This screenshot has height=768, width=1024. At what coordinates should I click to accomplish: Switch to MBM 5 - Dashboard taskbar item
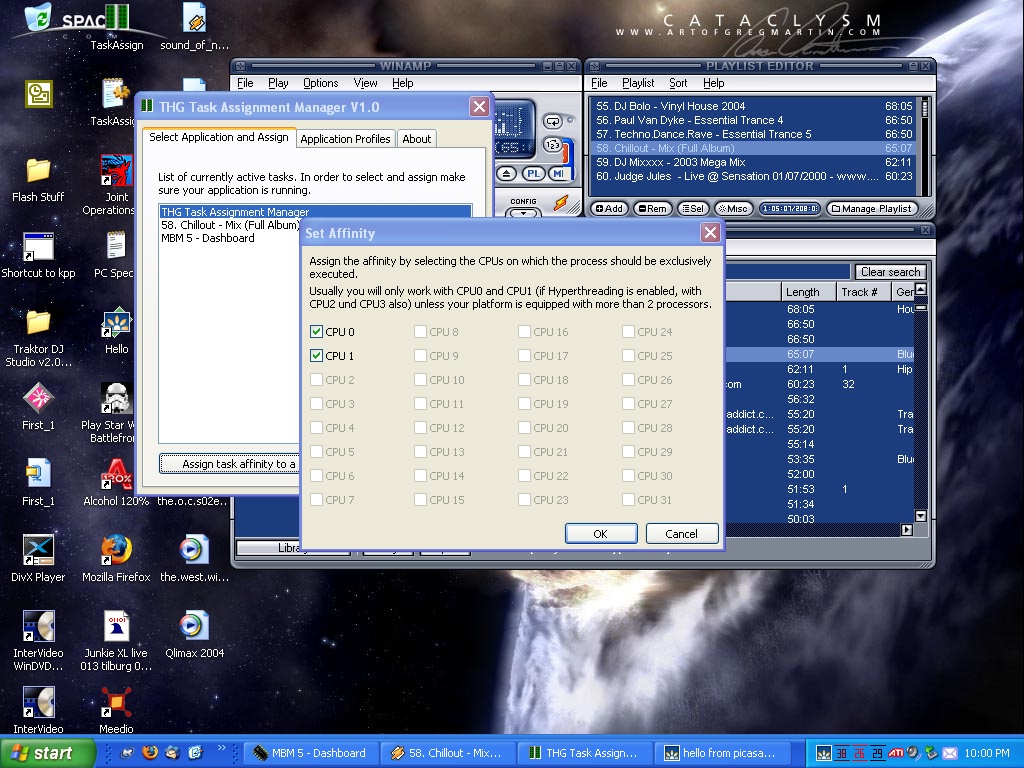312,753
